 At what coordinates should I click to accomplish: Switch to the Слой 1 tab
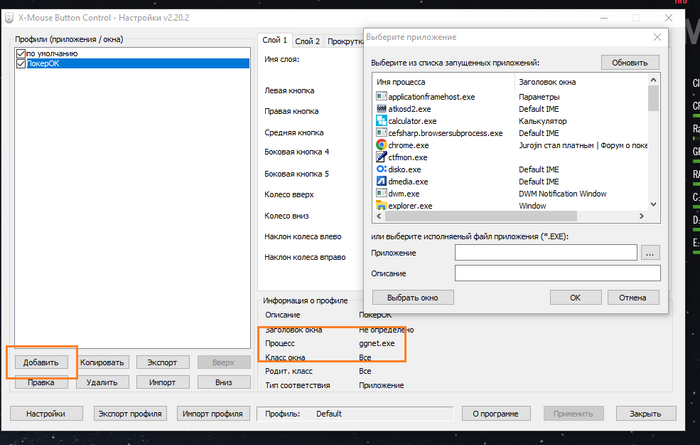pos(275,40)
